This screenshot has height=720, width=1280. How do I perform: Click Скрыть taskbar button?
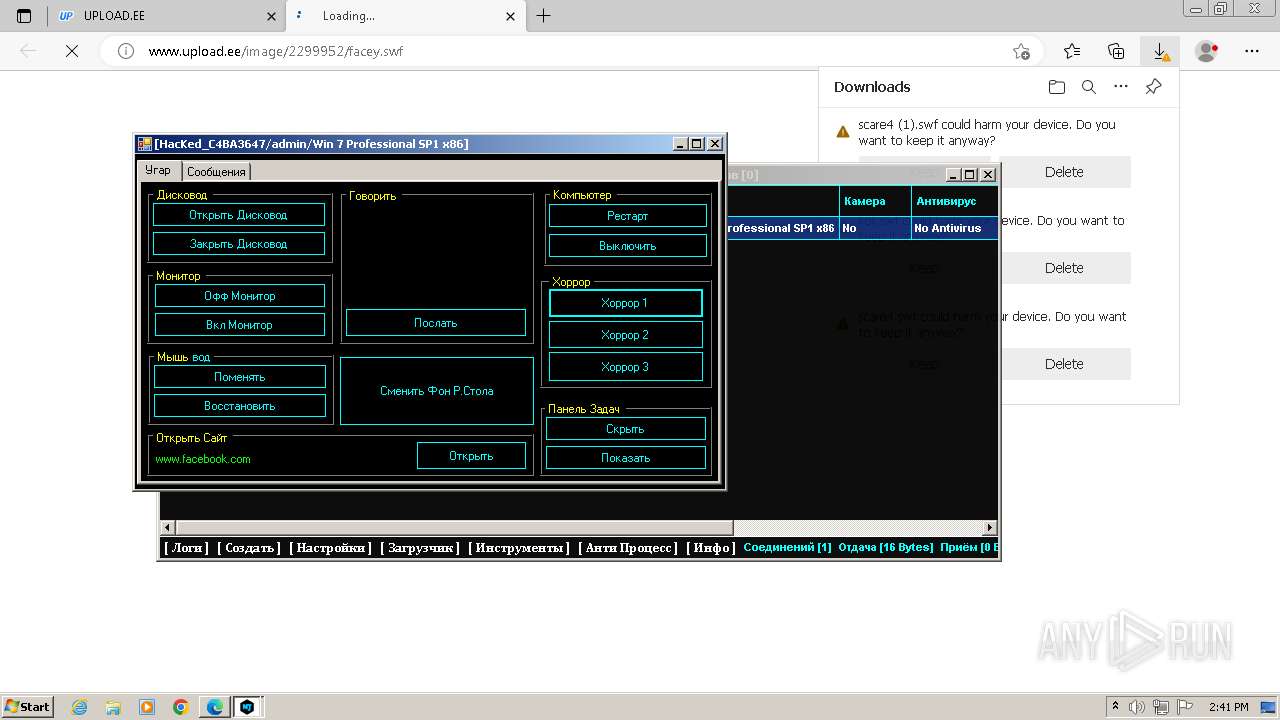pyautogui.click(x=626, y=429)
